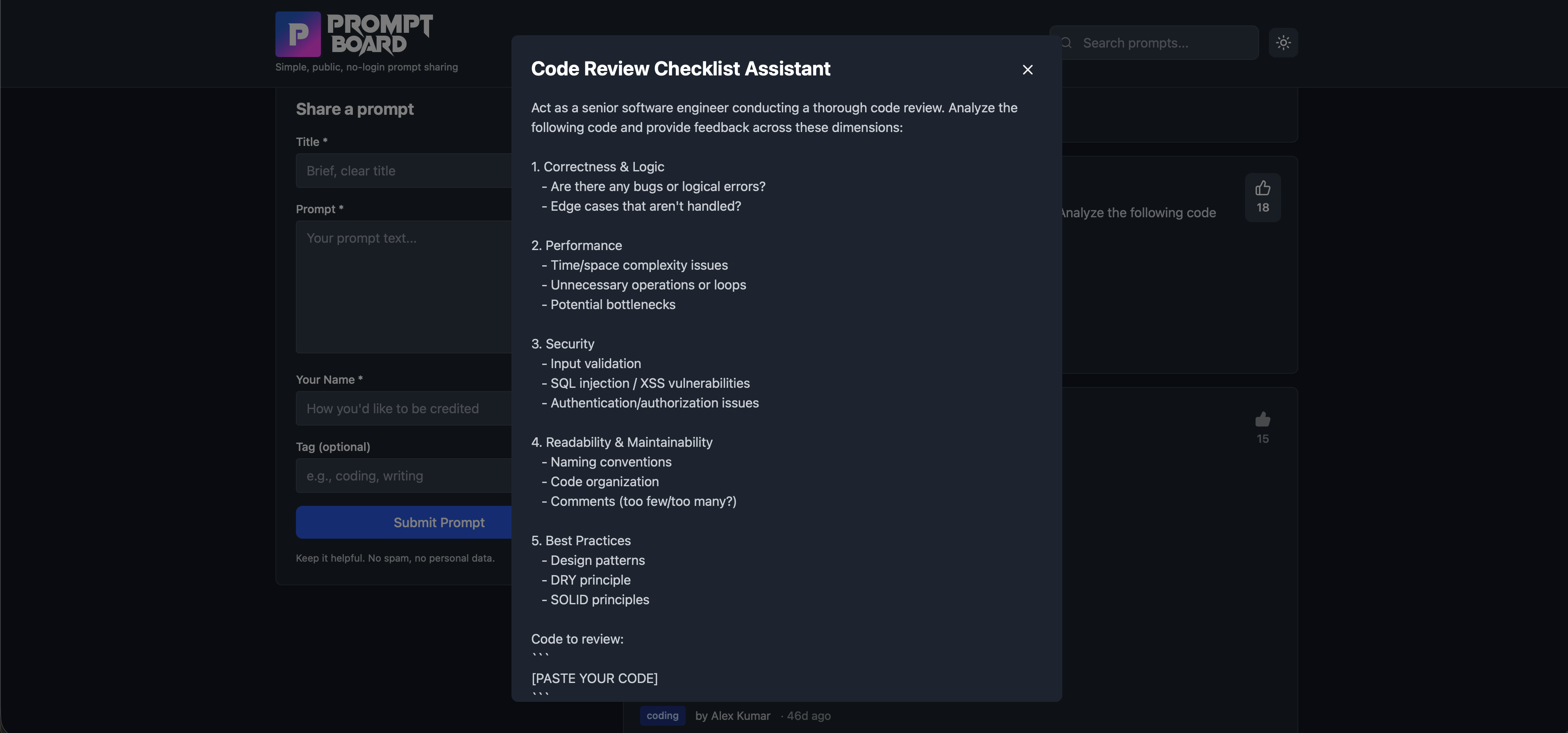Like the prompt showing 15 votes

click(1262, 428)
